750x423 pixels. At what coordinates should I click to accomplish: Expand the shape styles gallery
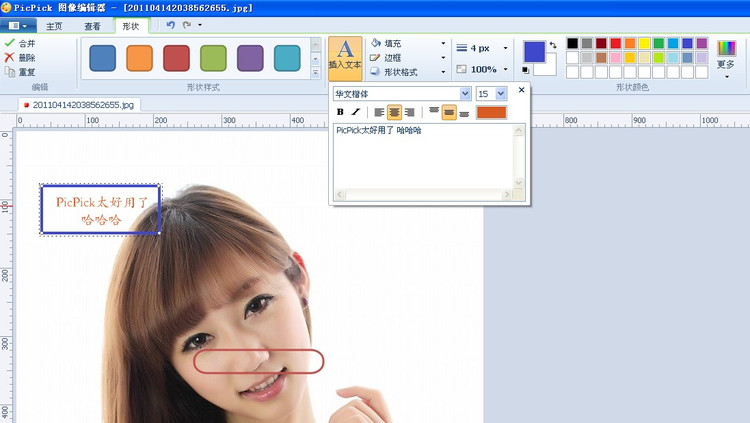tap(315, 73)
